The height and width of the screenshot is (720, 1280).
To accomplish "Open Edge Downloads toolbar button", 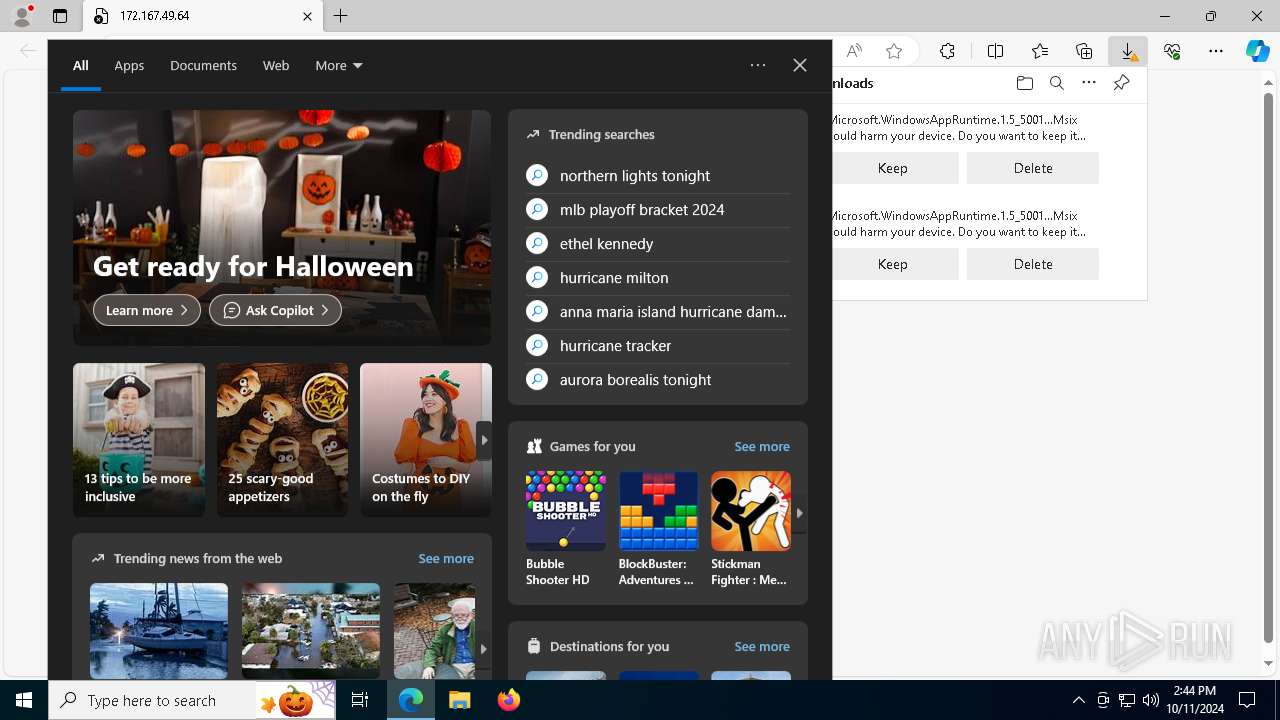I will 1128,51.
